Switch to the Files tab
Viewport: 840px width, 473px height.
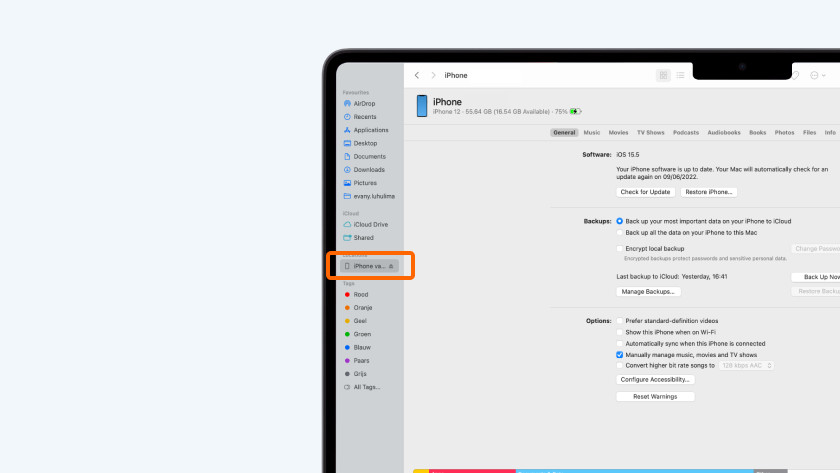[809, 132]
